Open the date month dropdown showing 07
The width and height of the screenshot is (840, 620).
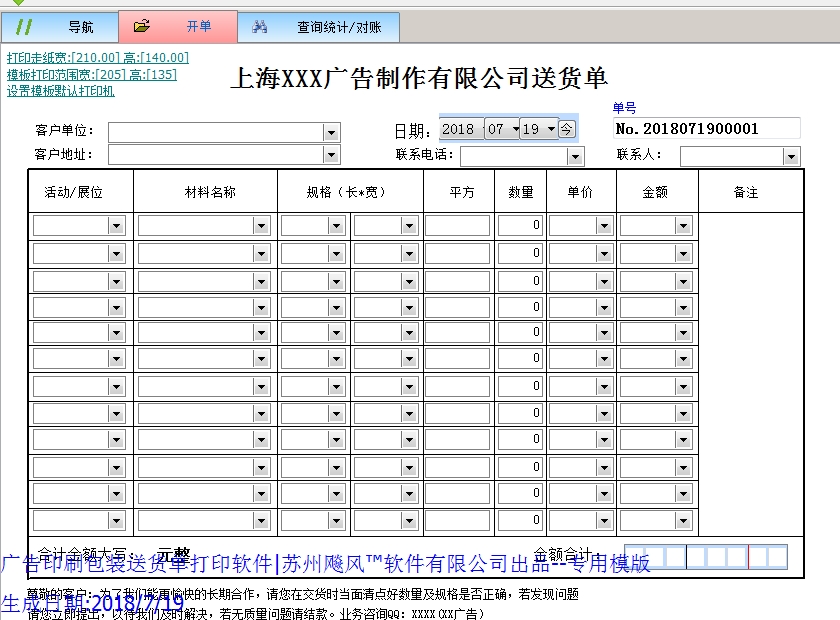click(x=515, y=129)
